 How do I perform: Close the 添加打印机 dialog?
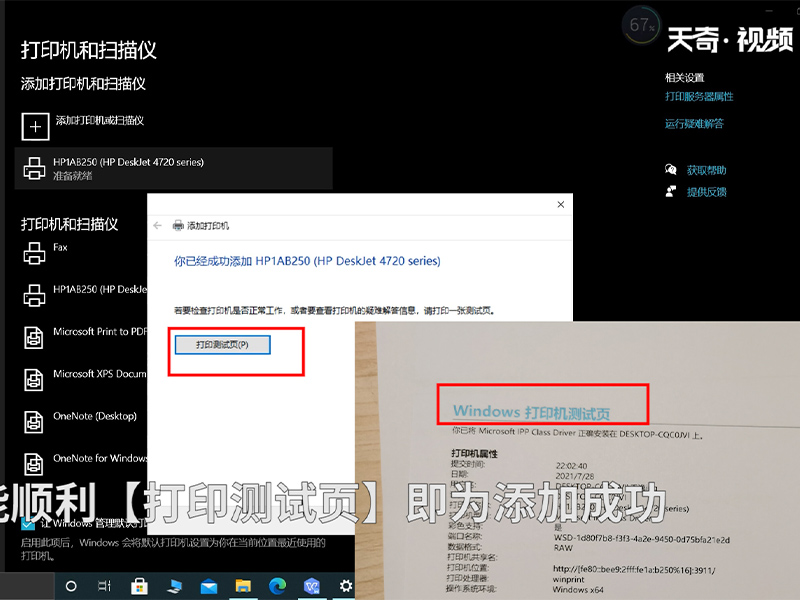click(561, 205)
